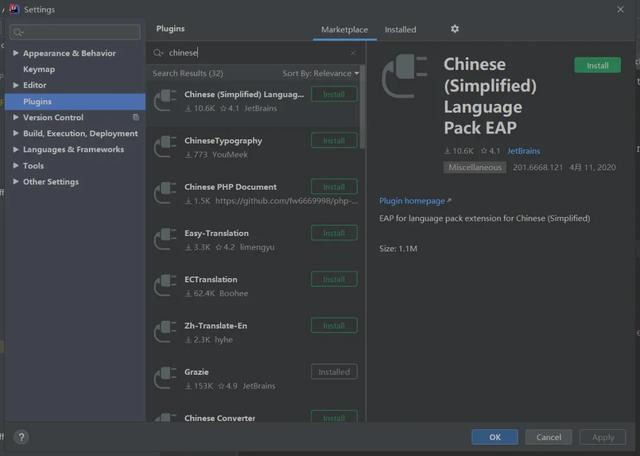The height and width of the screenshot is (456, 640).
Task: Select the Easy-Translation plugin title
Action: [x=216, y=233]
